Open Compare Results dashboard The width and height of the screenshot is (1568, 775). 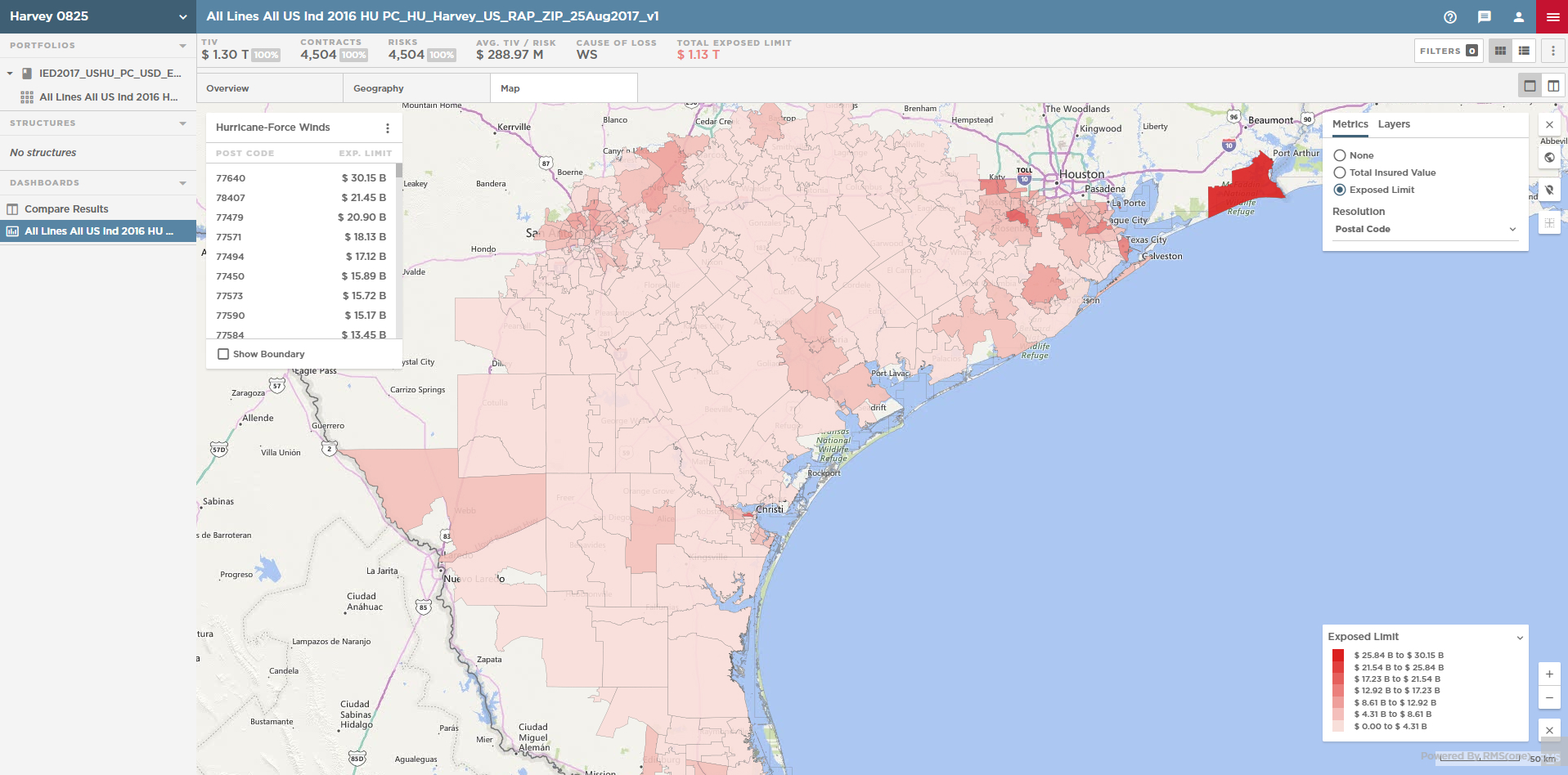[66, 209]
